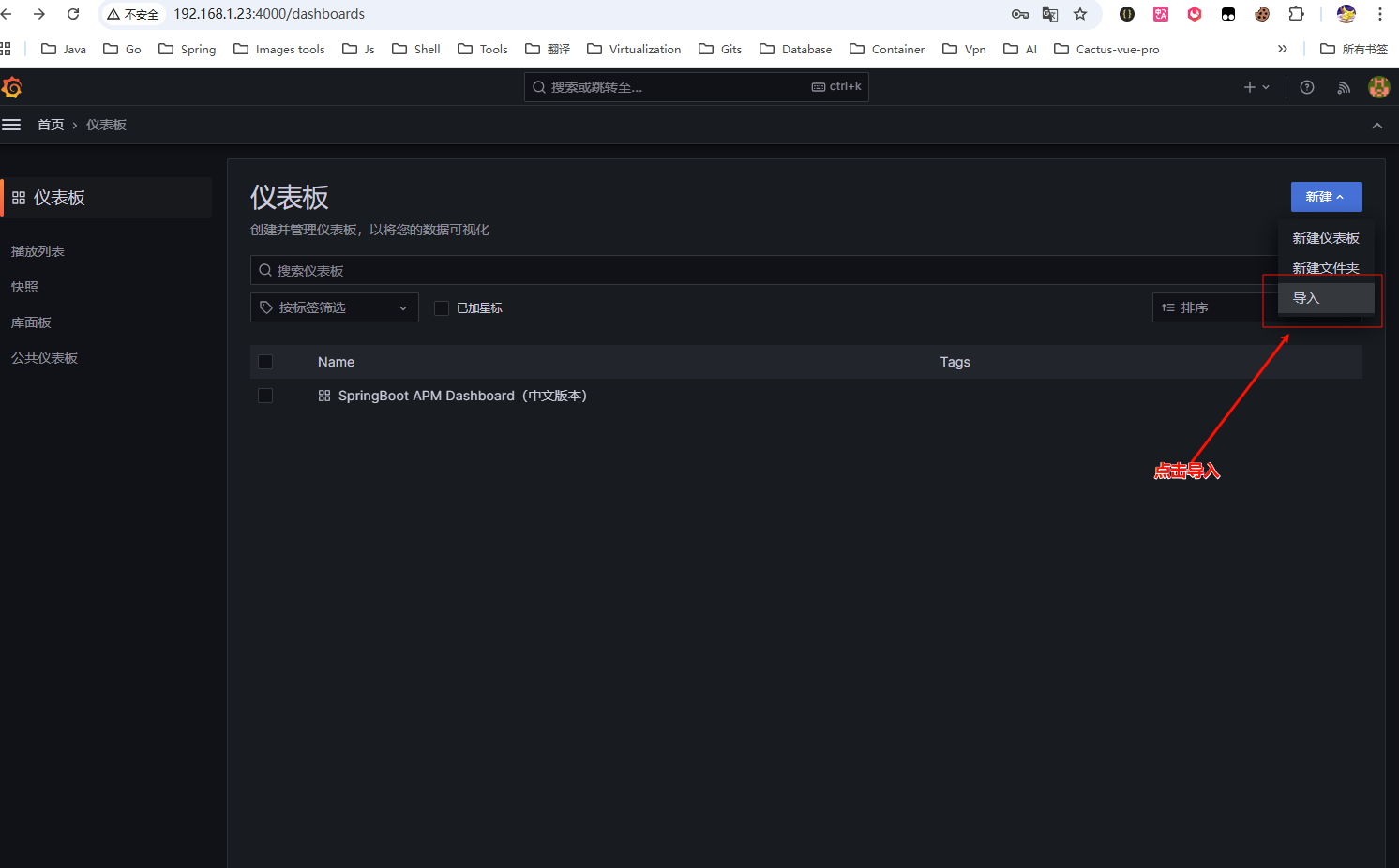The width and height of the screenshot is (1399, 868).
Task: Collapse the top bar with chevron
Action: click(x=1376, y=126)
